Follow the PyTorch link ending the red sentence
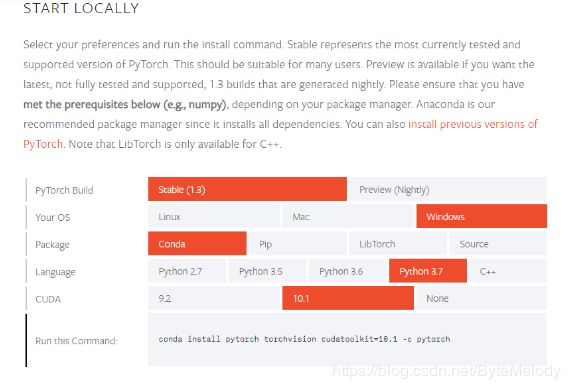The image size is (570, 389). (43, 144)
